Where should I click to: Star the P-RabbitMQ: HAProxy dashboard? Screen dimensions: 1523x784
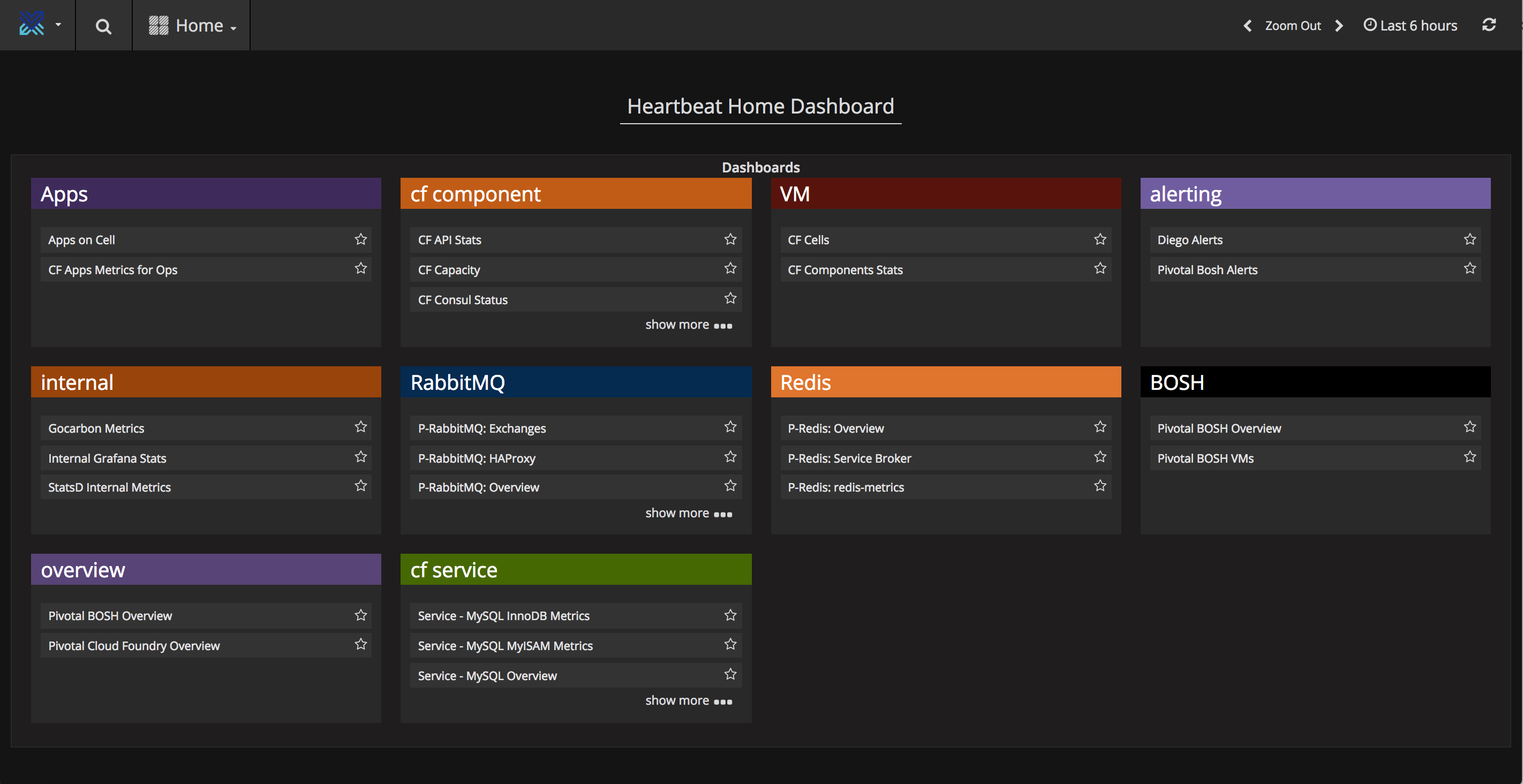731,456
